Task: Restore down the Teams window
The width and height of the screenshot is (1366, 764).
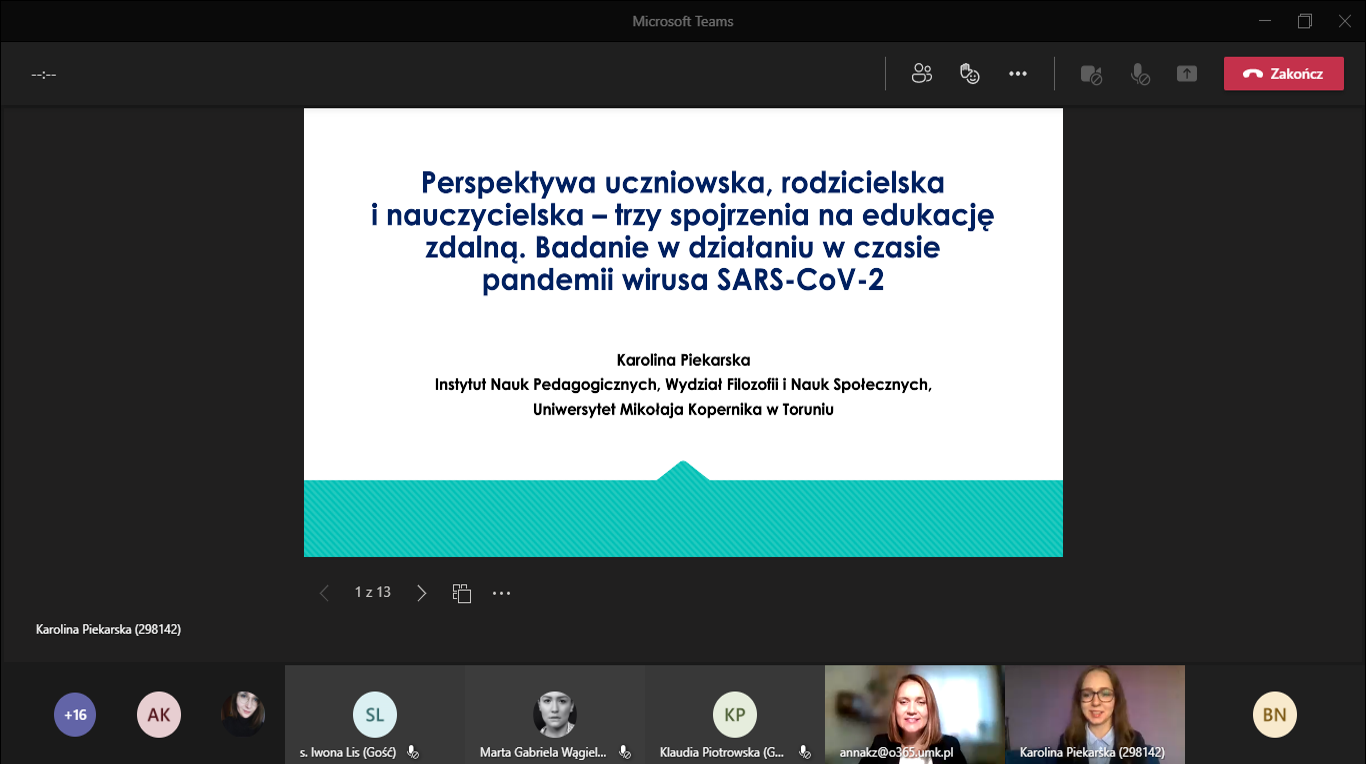Action: tap(1304, 20)
